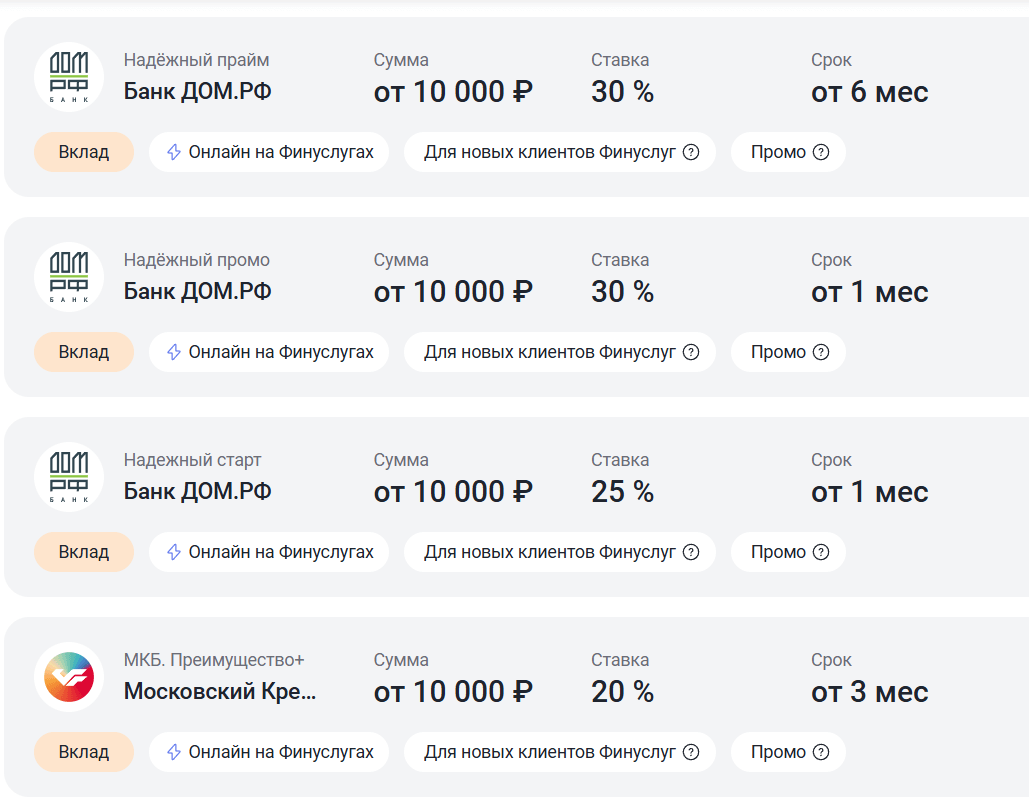The image size is (1029, 801).
Task: Click the Сумма label on Надежный старт card
Action: tap(401, 461)
